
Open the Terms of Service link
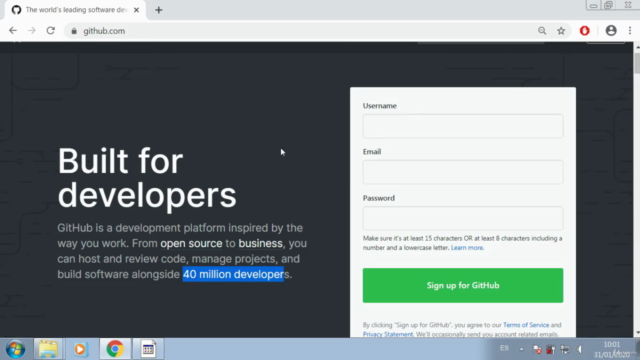[x=526, y=325]
